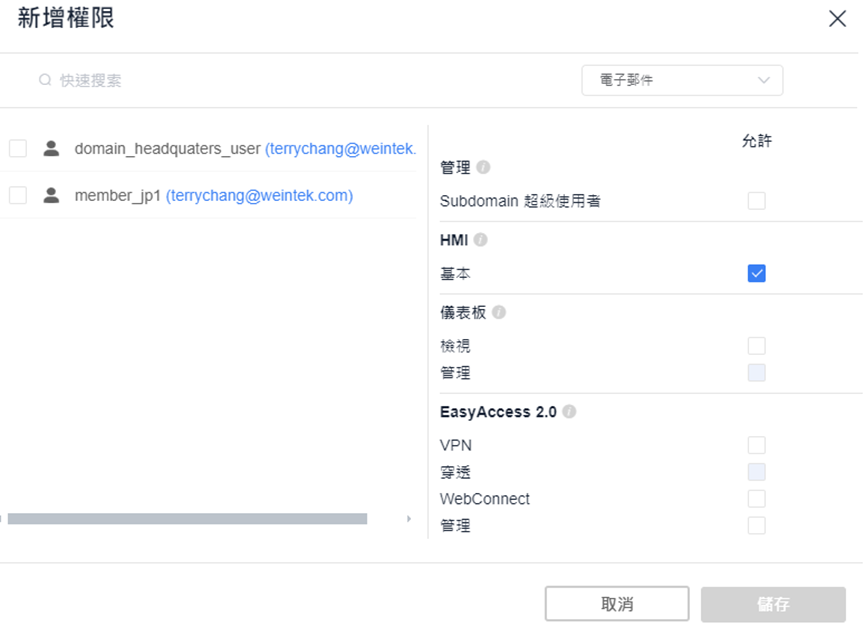Enable the WebConnect permission checkbox

(756, 499)
